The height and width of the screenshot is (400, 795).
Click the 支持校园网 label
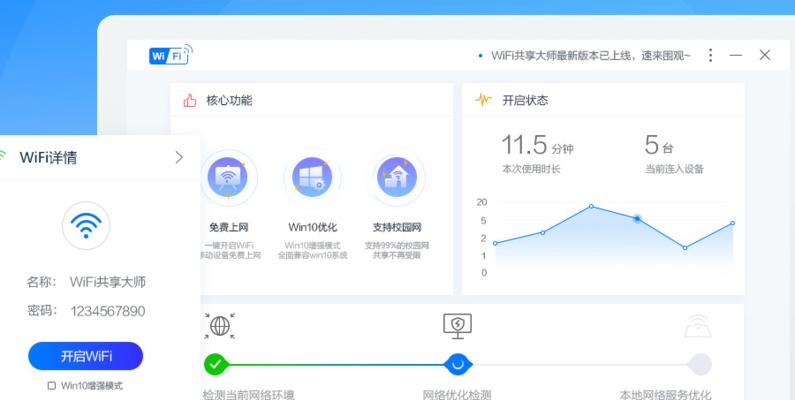click(397, 227)
